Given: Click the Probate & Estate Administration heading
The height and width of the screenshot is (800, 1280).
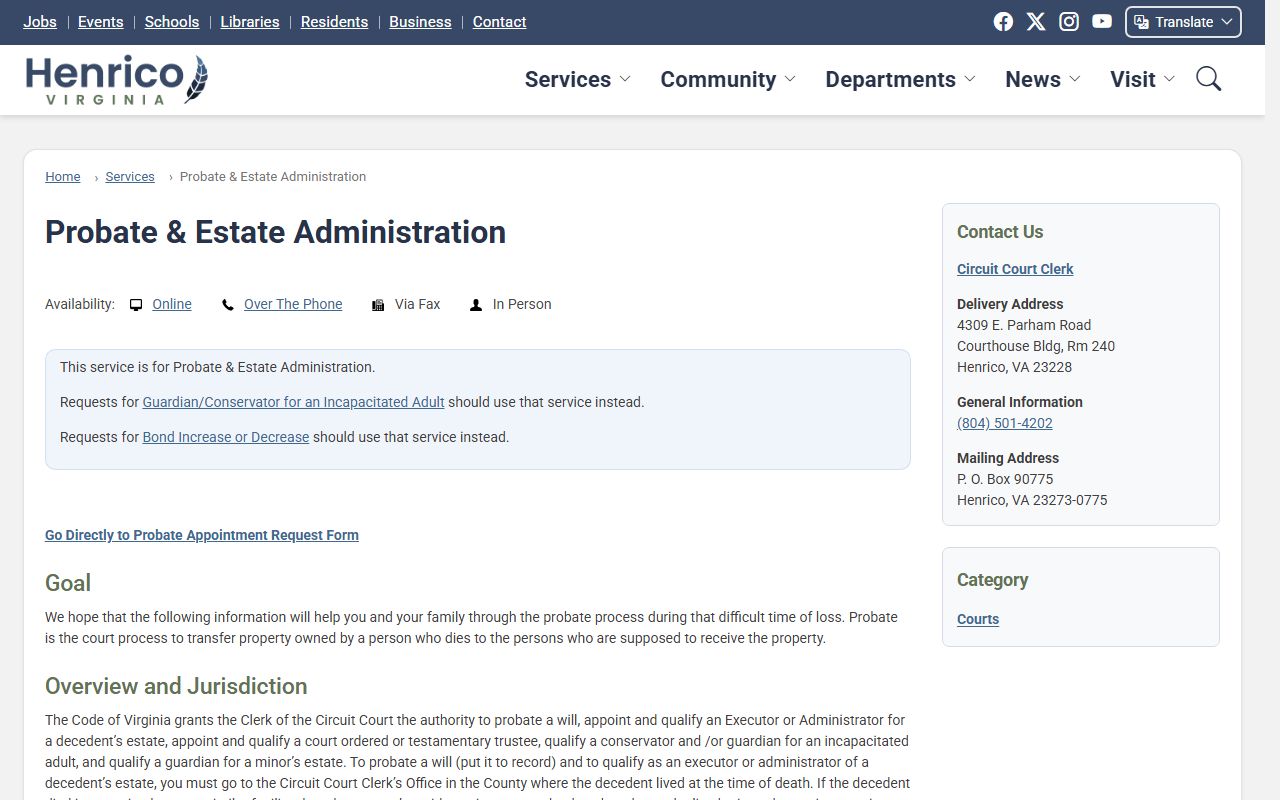Looking at the screenshot, I should click(275, 232).
